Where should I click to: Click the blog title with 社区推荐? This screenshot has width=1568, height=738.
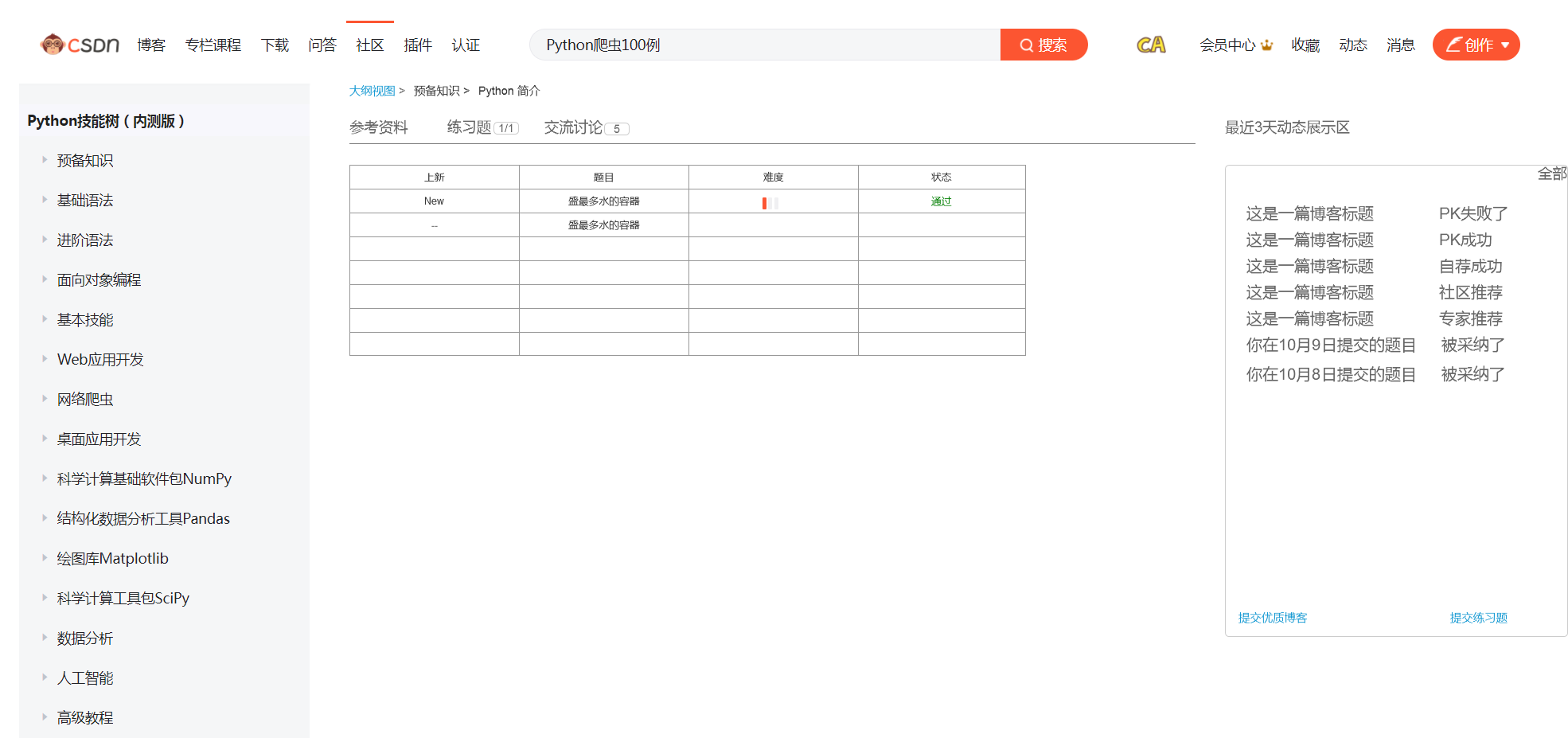[x=1310, y=292]
